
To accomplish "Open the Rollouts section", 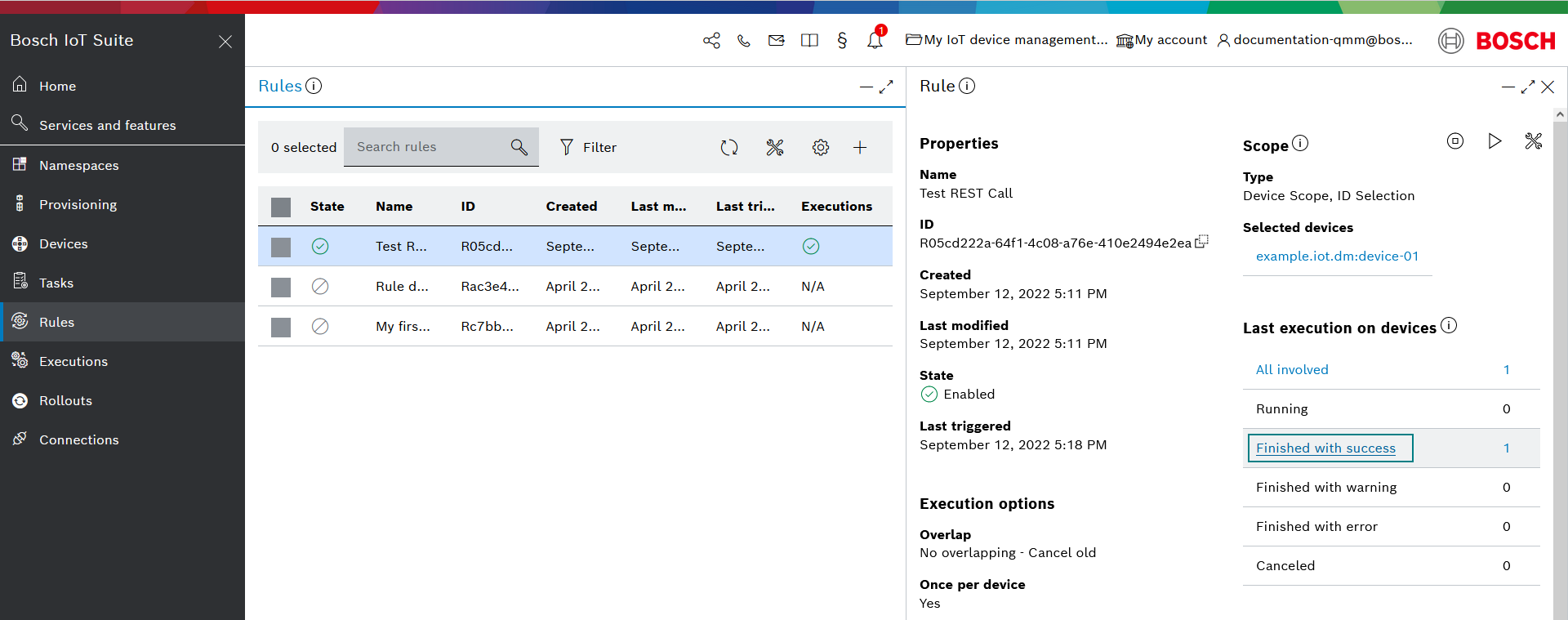I will 122,400.
